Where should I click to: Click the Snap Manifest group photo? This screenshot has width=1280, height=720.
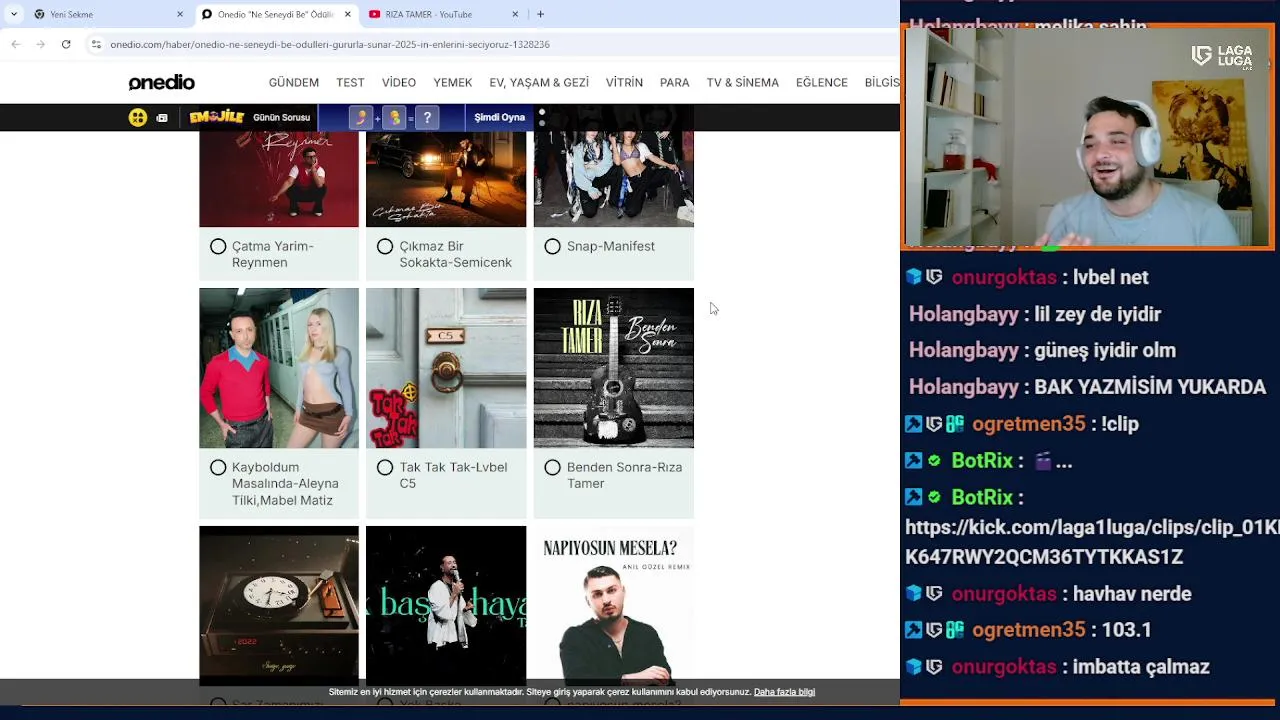(x=613, y=179)
